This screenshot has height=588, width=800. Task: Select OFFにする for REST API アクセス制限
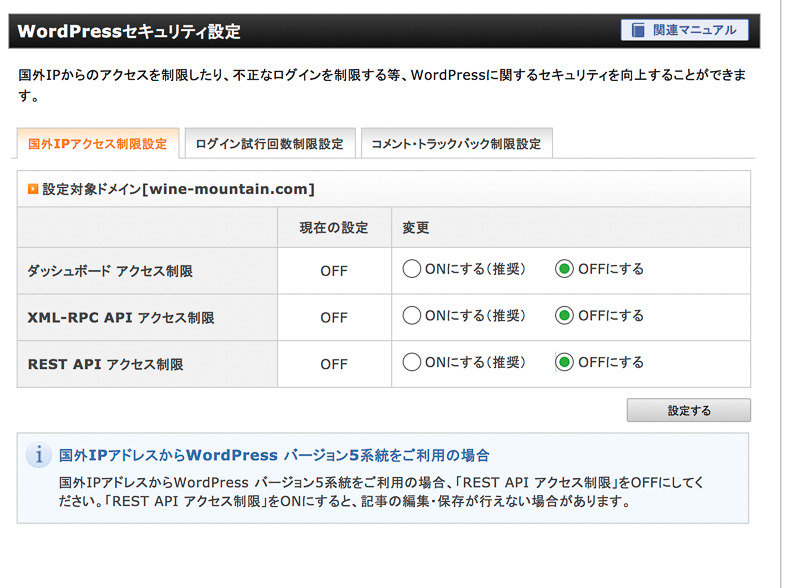tap(564, 362)
